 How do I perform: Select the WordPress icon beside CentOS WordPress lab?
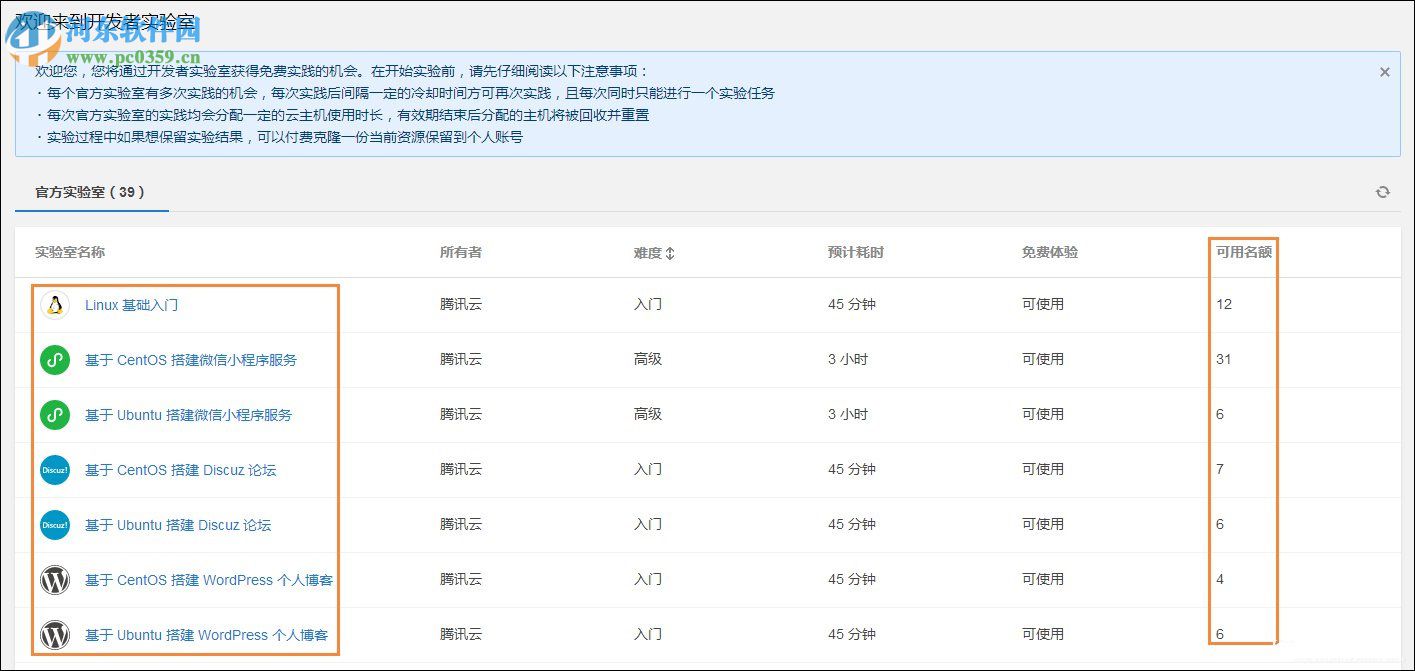pyautogui.click(x=54, y=580)
